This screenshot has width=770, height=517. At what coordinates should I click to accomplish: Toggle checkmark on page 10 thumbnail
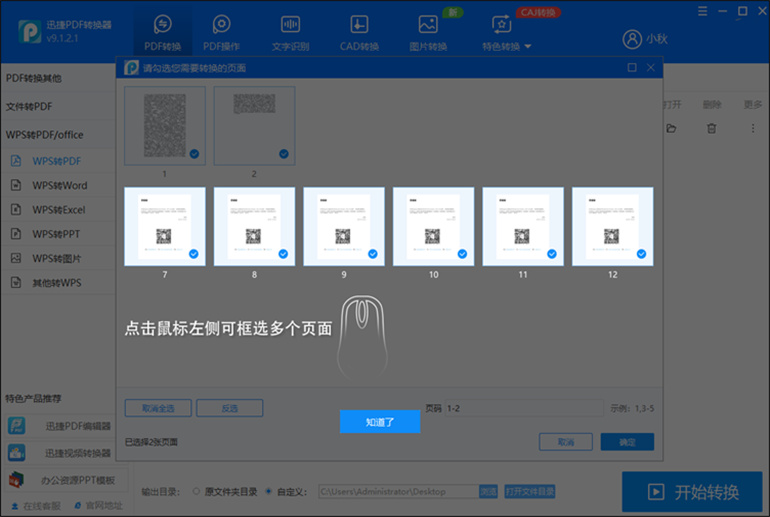463,254
